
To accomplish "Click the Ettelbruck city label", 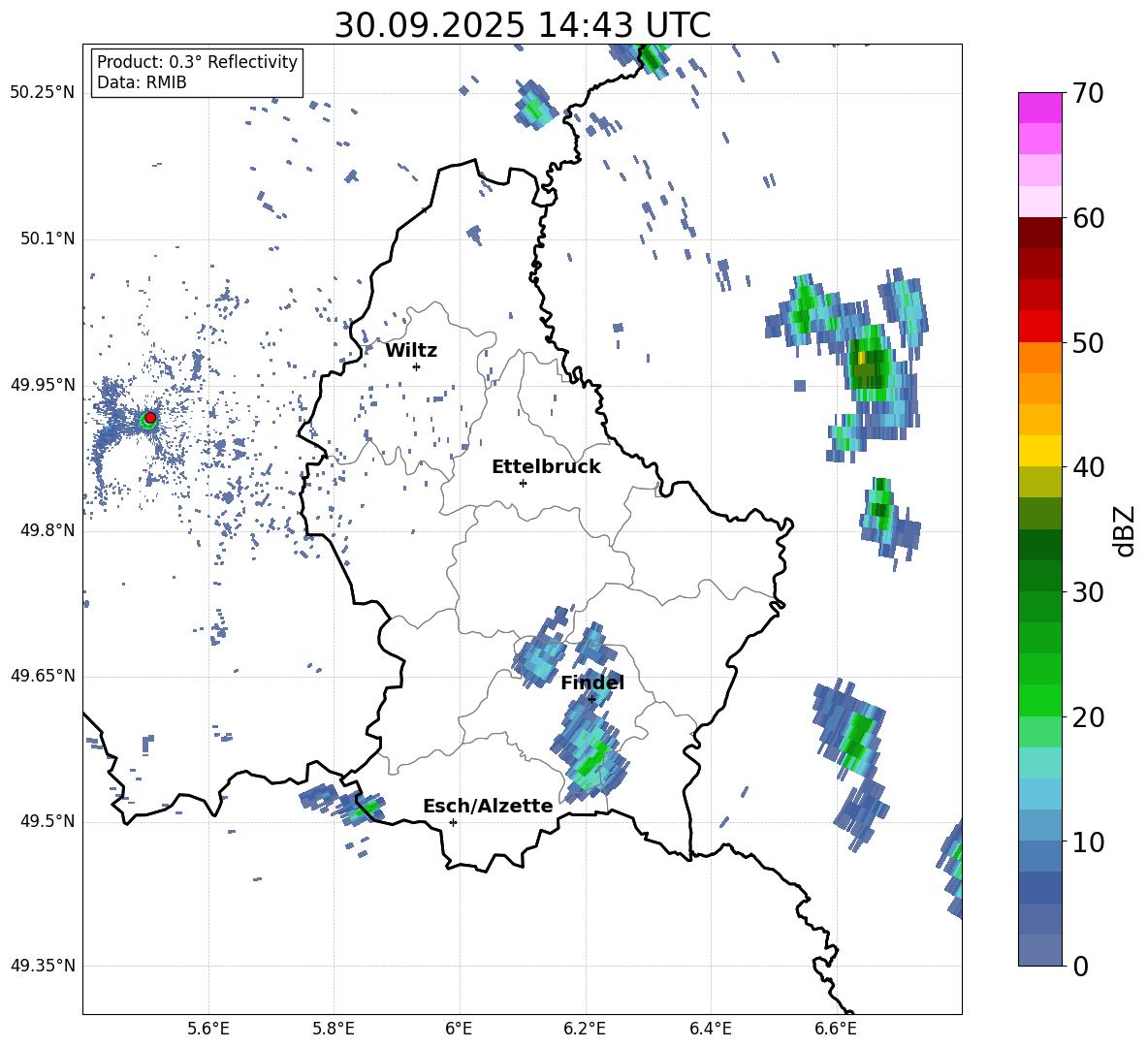I will pos(546,467).
